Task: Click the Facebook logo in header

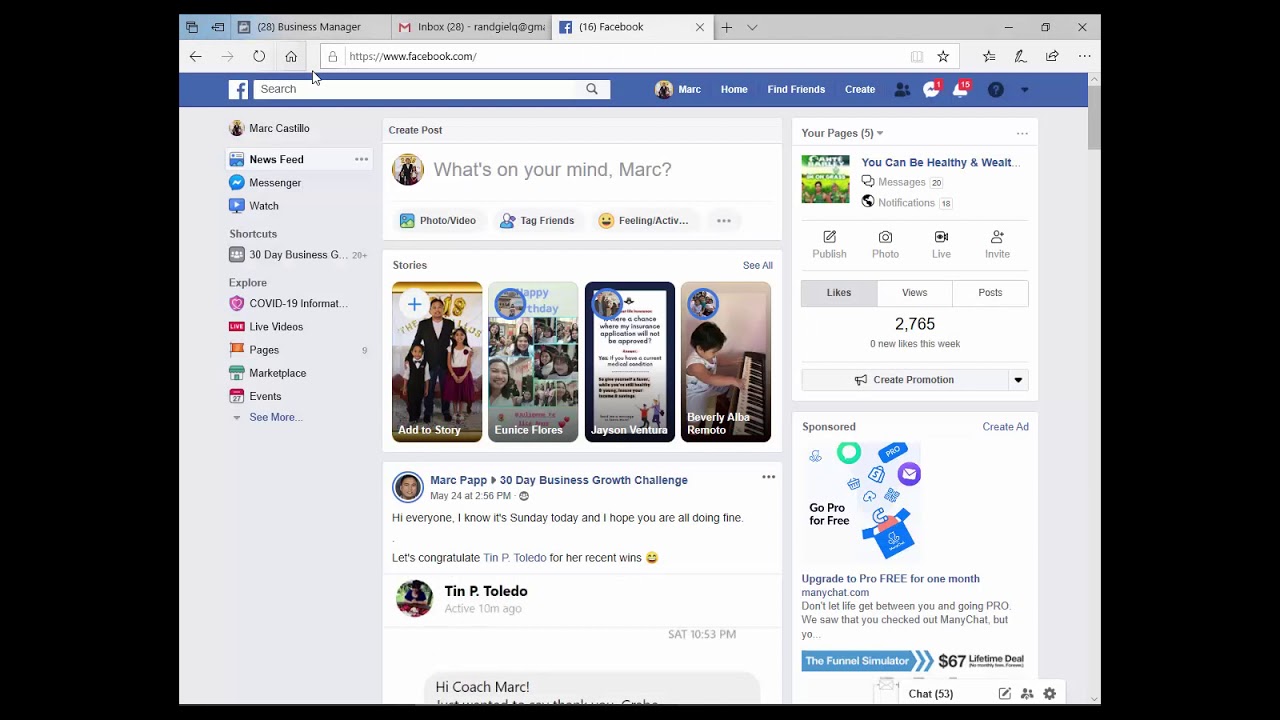Action: [238, 89]
